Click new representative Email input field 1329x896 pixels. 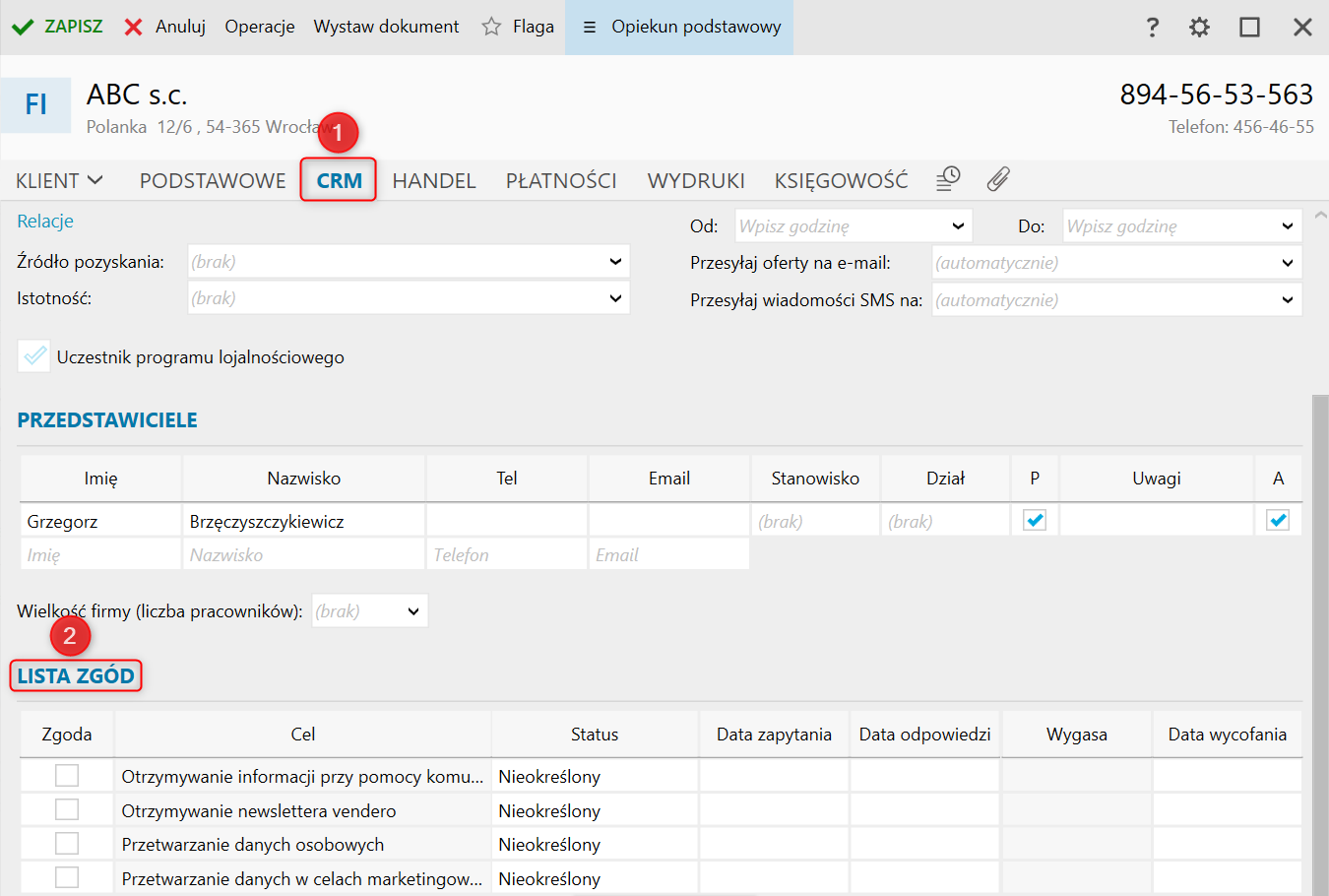[669, 555]
